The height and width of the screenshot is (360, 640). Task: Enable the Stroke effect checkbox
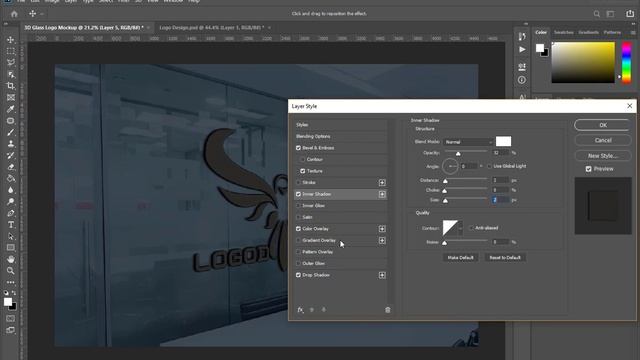point(298,182)
